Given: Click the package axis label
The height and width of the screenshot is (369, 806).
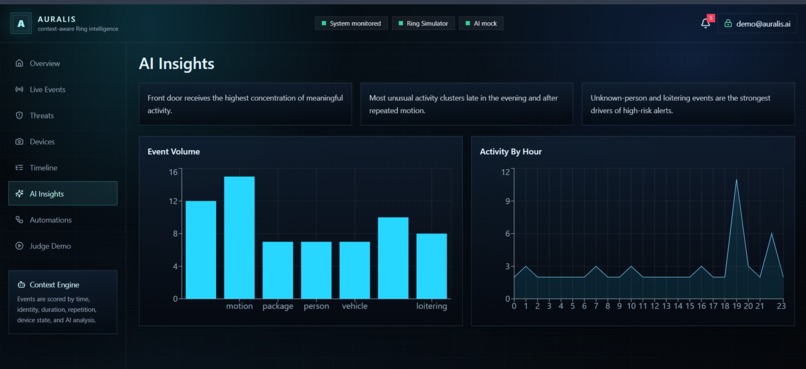Looking at the screenshot, I should [x=278, y=306].
